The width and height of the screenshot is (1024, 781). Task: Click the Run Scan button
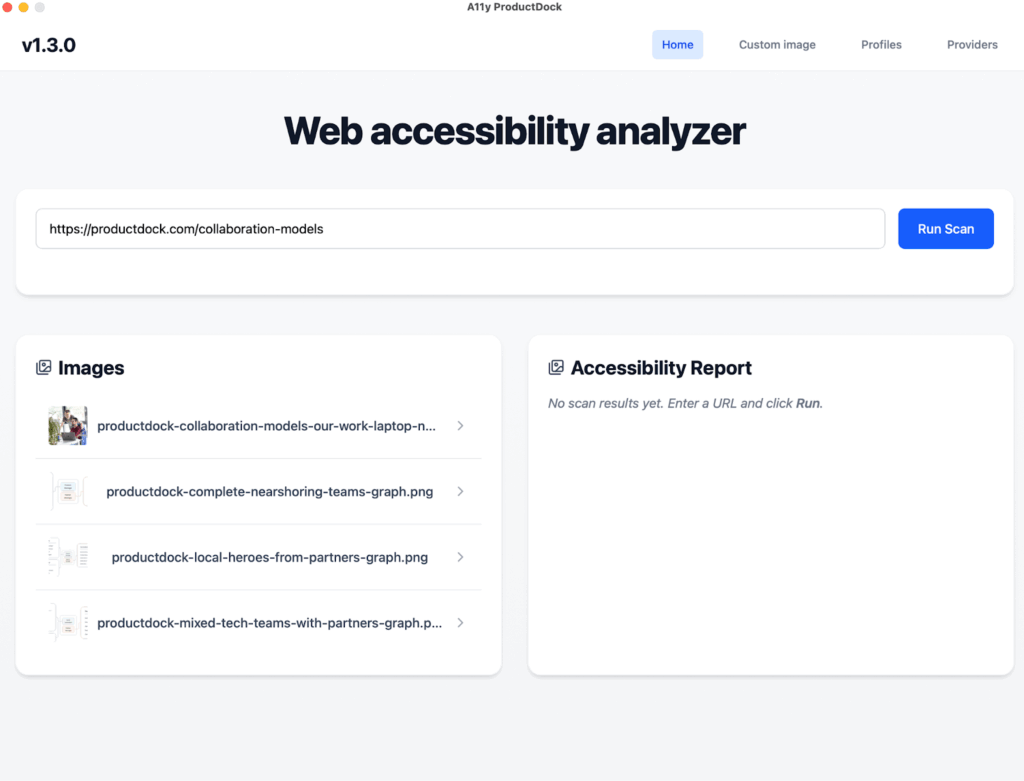coord(945,228)
